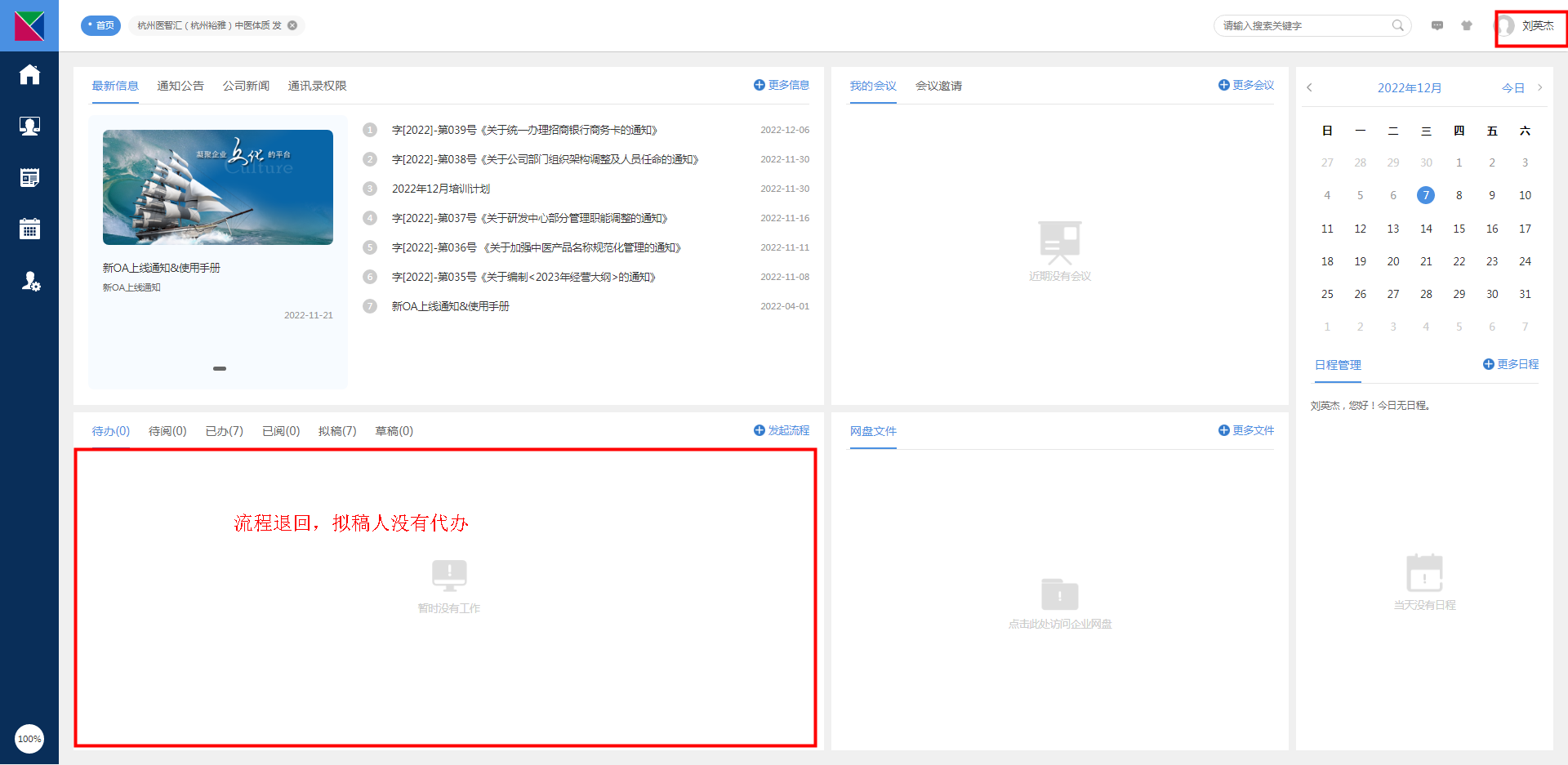
Task: Focus the keyword search input field
Action: tap(1303, 25)
